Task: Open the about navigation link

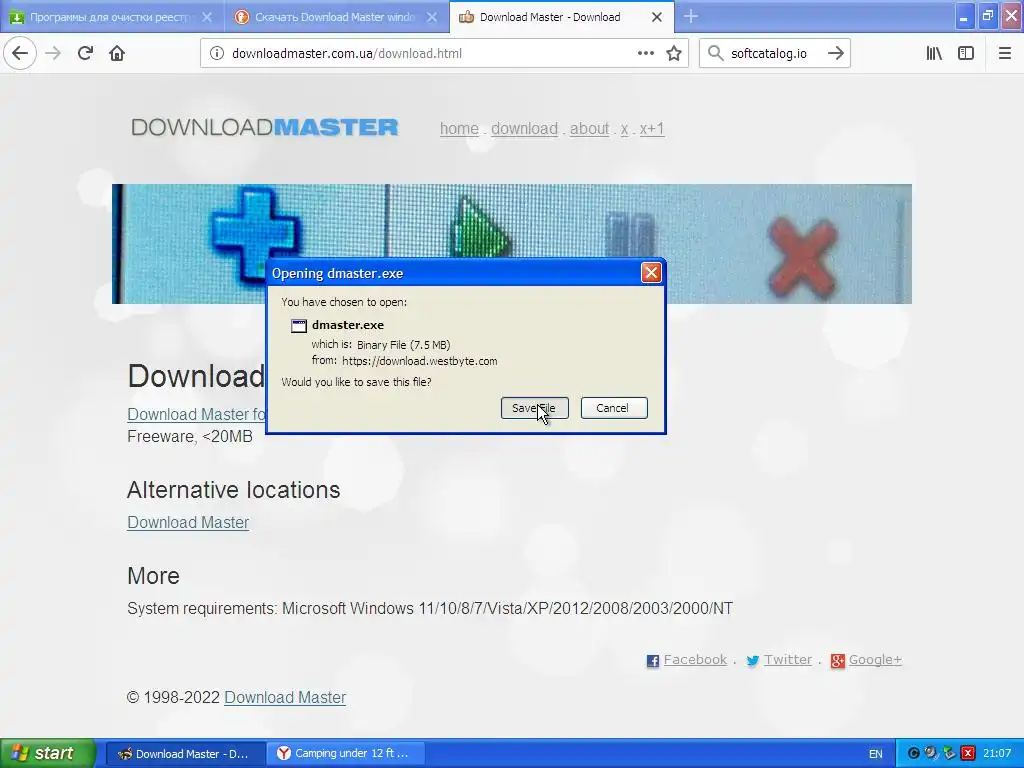Action: coord(589,129)
